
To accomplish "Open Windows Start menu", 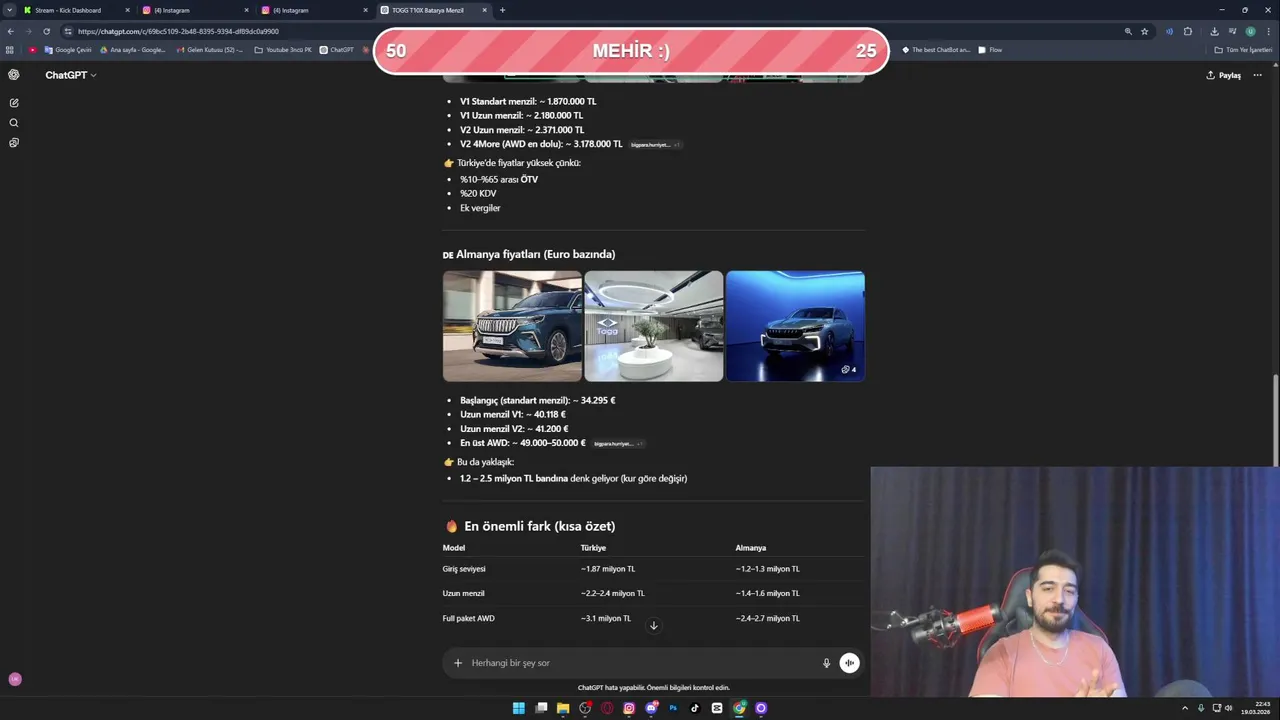I will 518,708.
